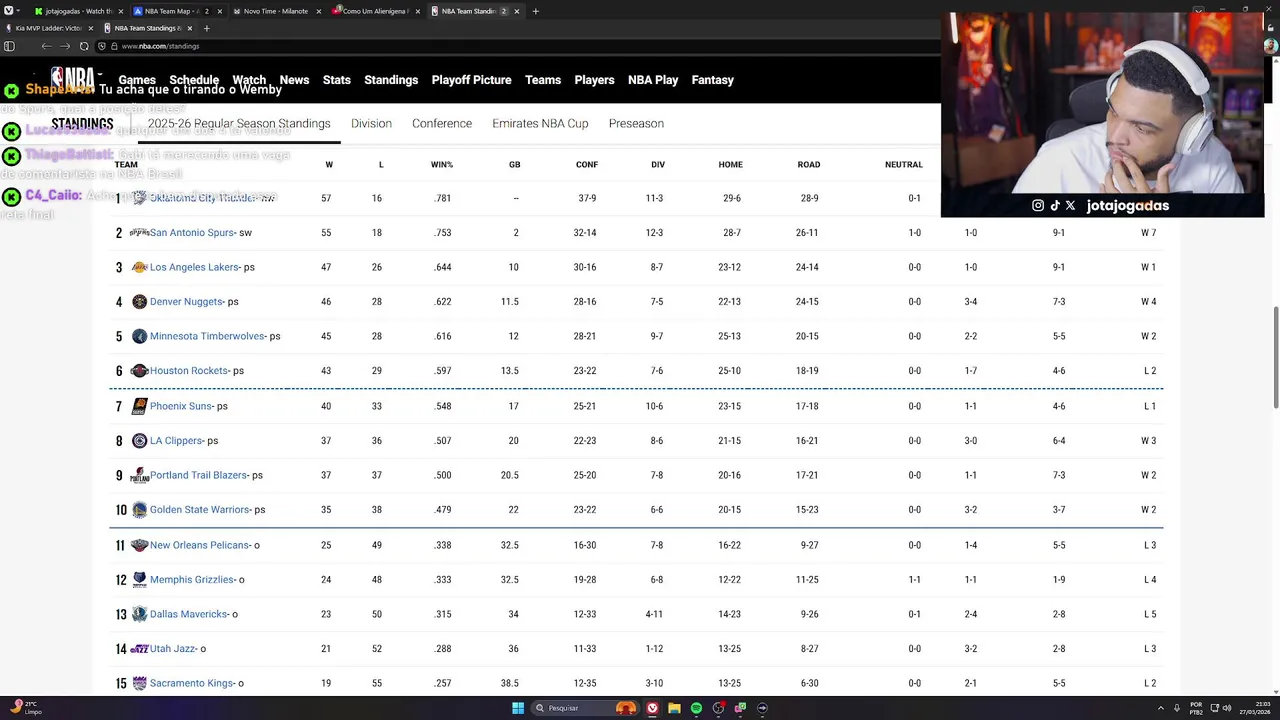The image size is (1280, 720).
Task: Open a new tab with plus icon in the top tab row
Action: tap(535, 11)
